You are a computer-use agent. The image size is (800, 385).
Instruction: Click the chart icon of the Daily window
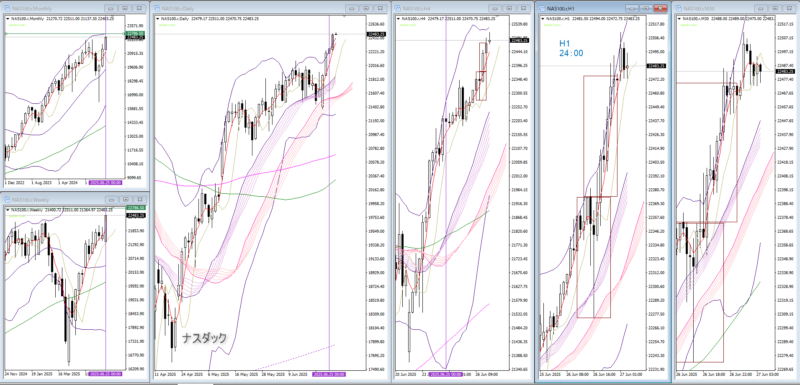click(157, 9)
